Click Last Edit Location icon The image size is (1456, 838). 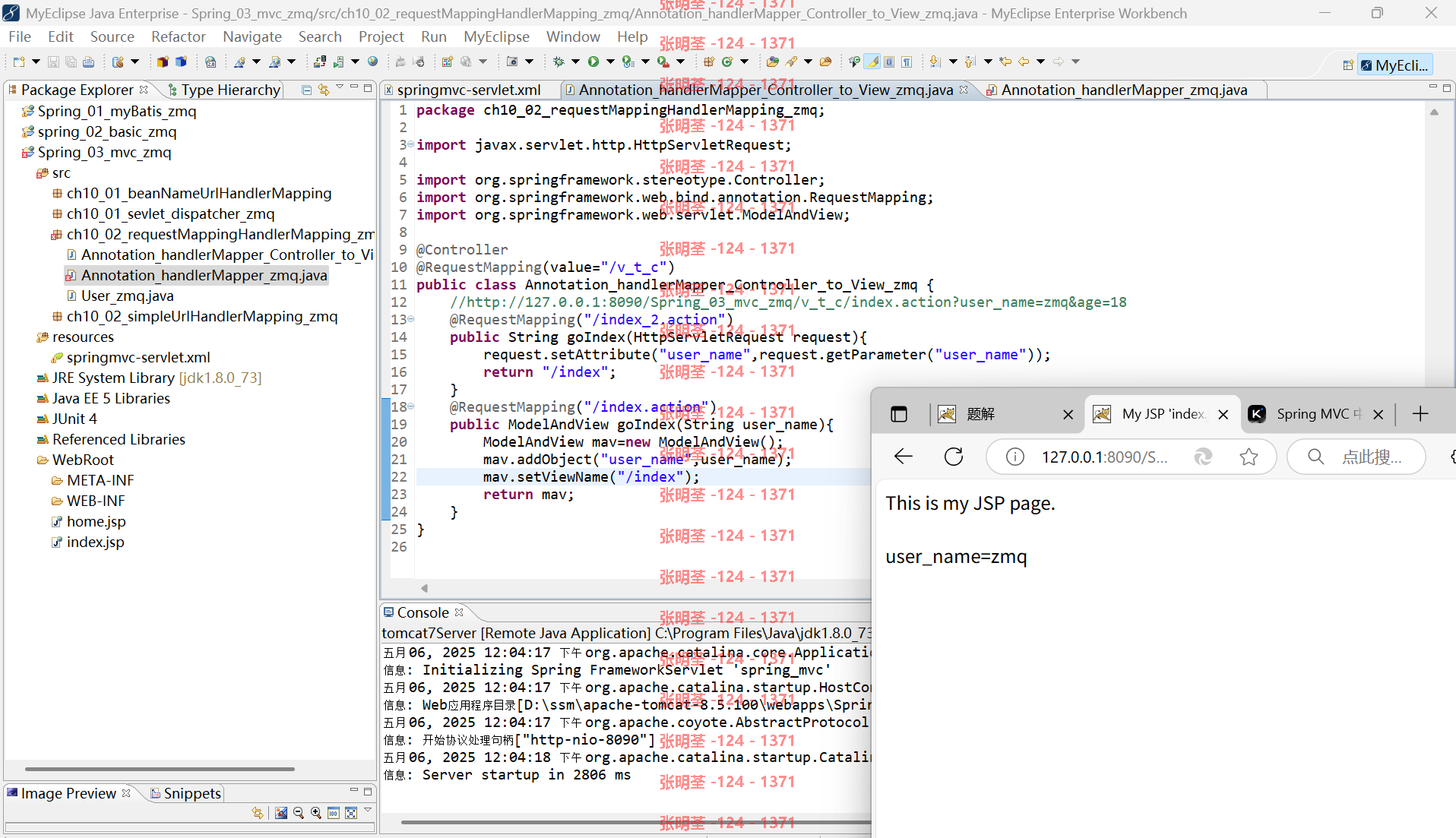coord(1006,62)
